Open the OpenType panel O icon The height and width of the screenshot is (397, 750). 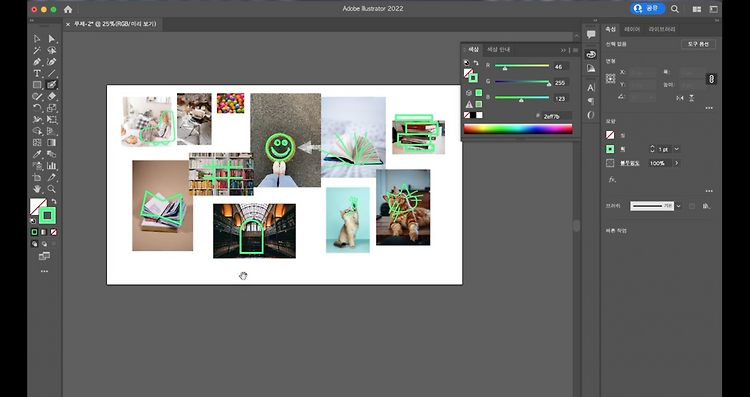(591, 115)
